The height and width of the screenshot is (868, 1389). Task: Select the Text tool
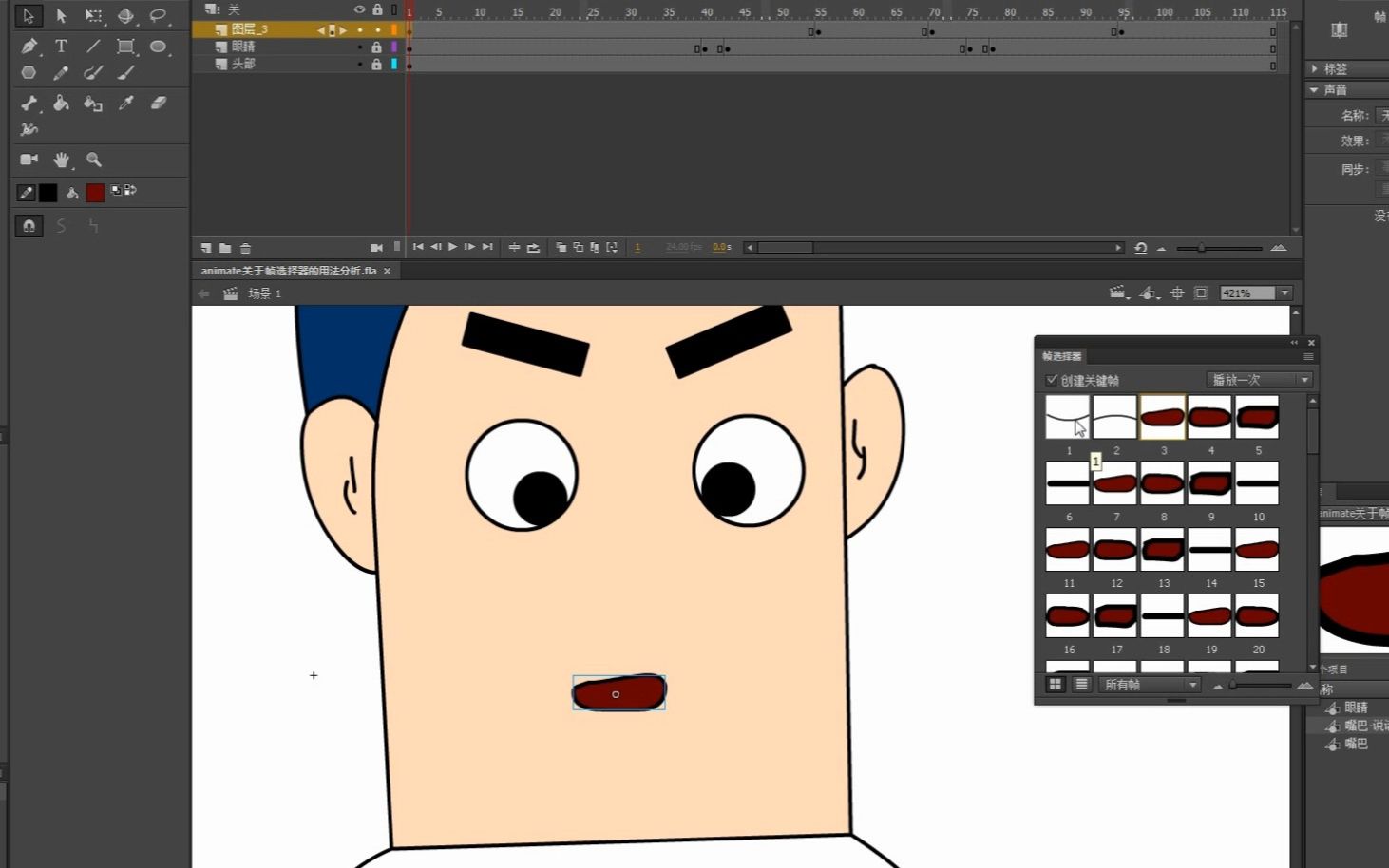(x=61, y=46)
